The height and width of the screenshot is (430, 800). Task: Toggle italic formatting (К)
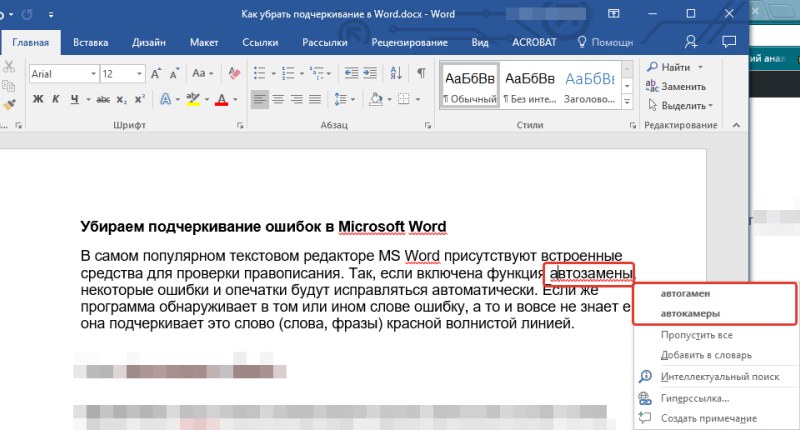click(56, 99)
